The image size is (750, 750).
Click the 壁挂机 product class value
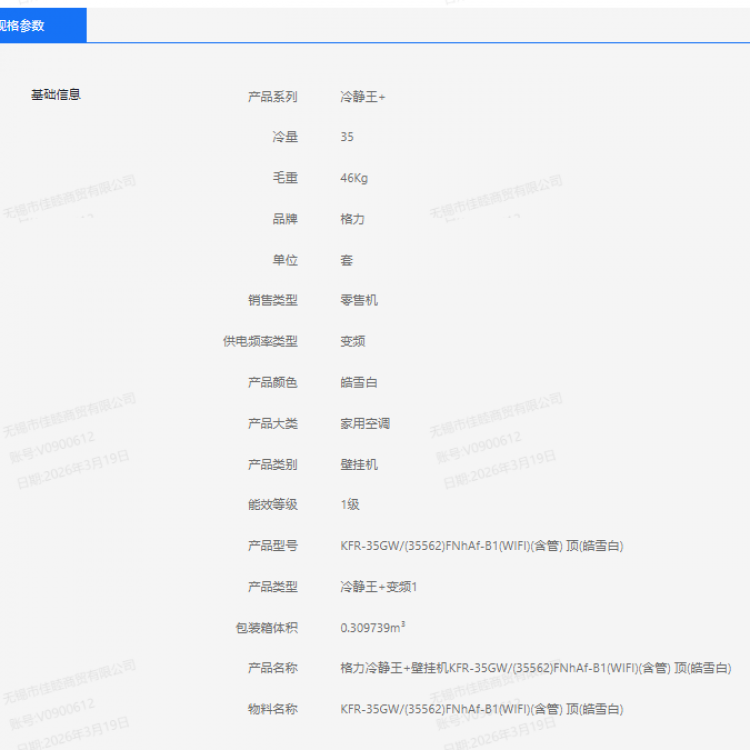point(359,464)
